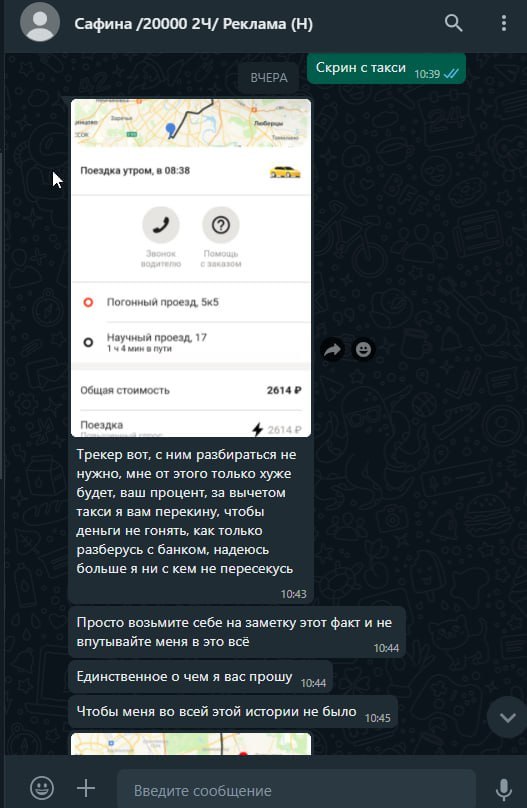Click message starting with 'Трекер вот'
This screenshot has width=527, height=808.
pos(191,520)
